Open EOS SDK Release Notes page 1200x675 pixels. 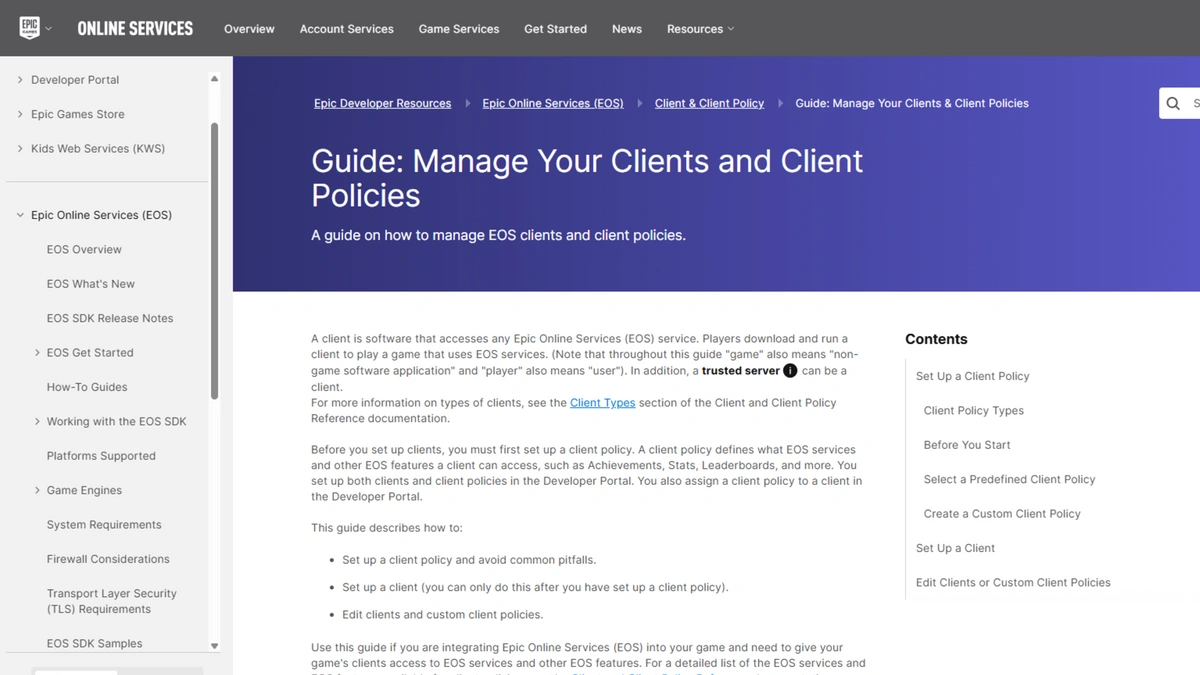[x=110, y=318]
